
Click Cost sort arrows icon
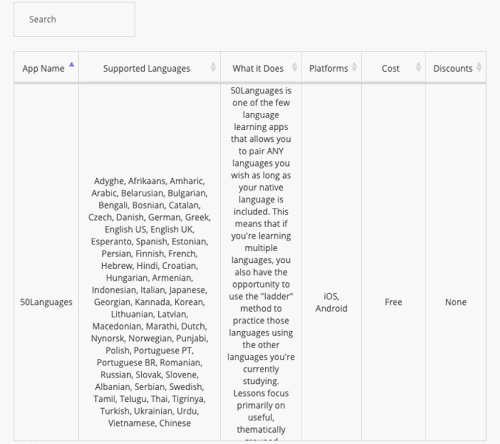(418, 67)
